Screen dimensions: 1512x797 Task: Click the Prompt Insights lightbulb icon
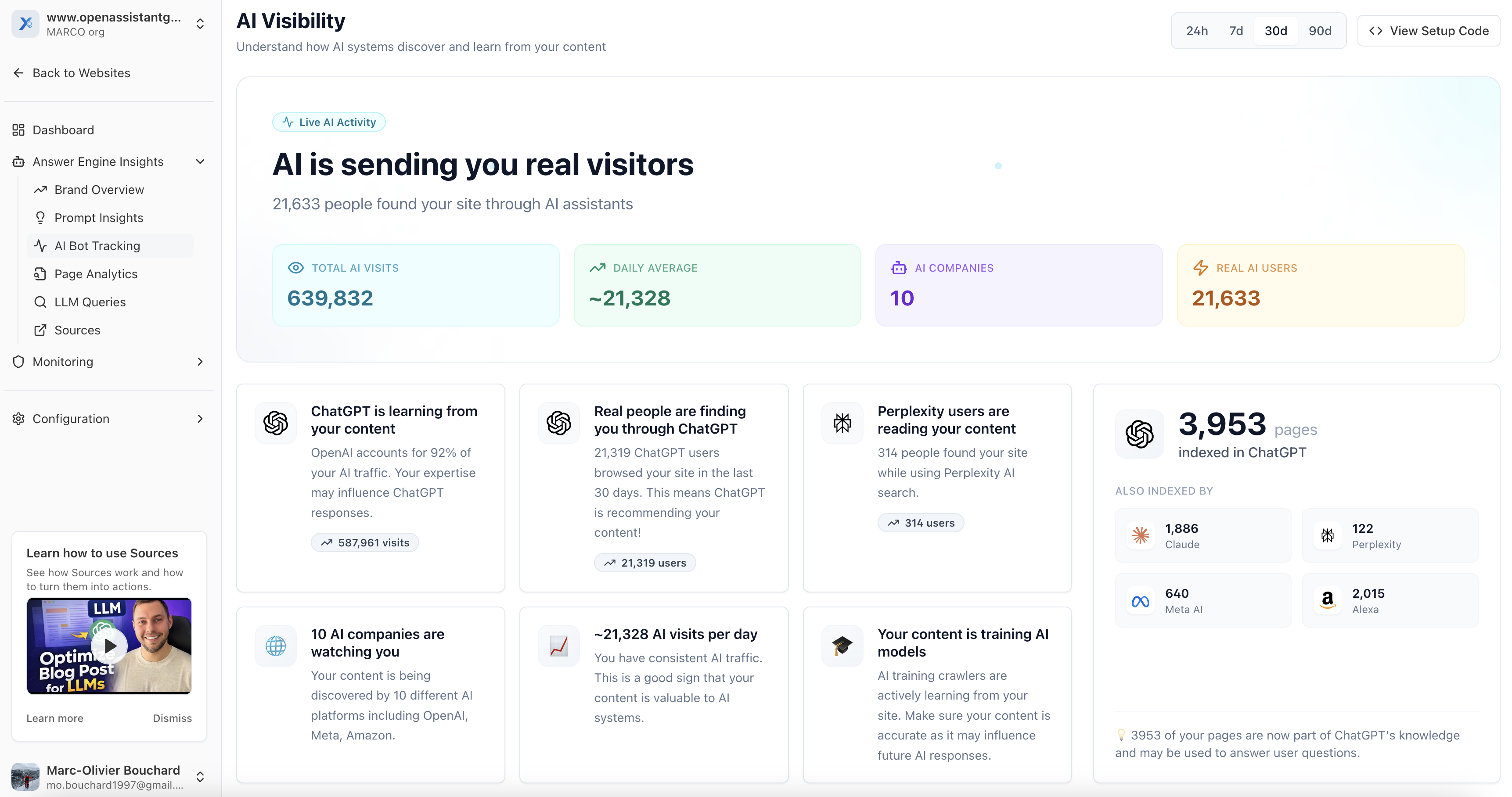40,218
